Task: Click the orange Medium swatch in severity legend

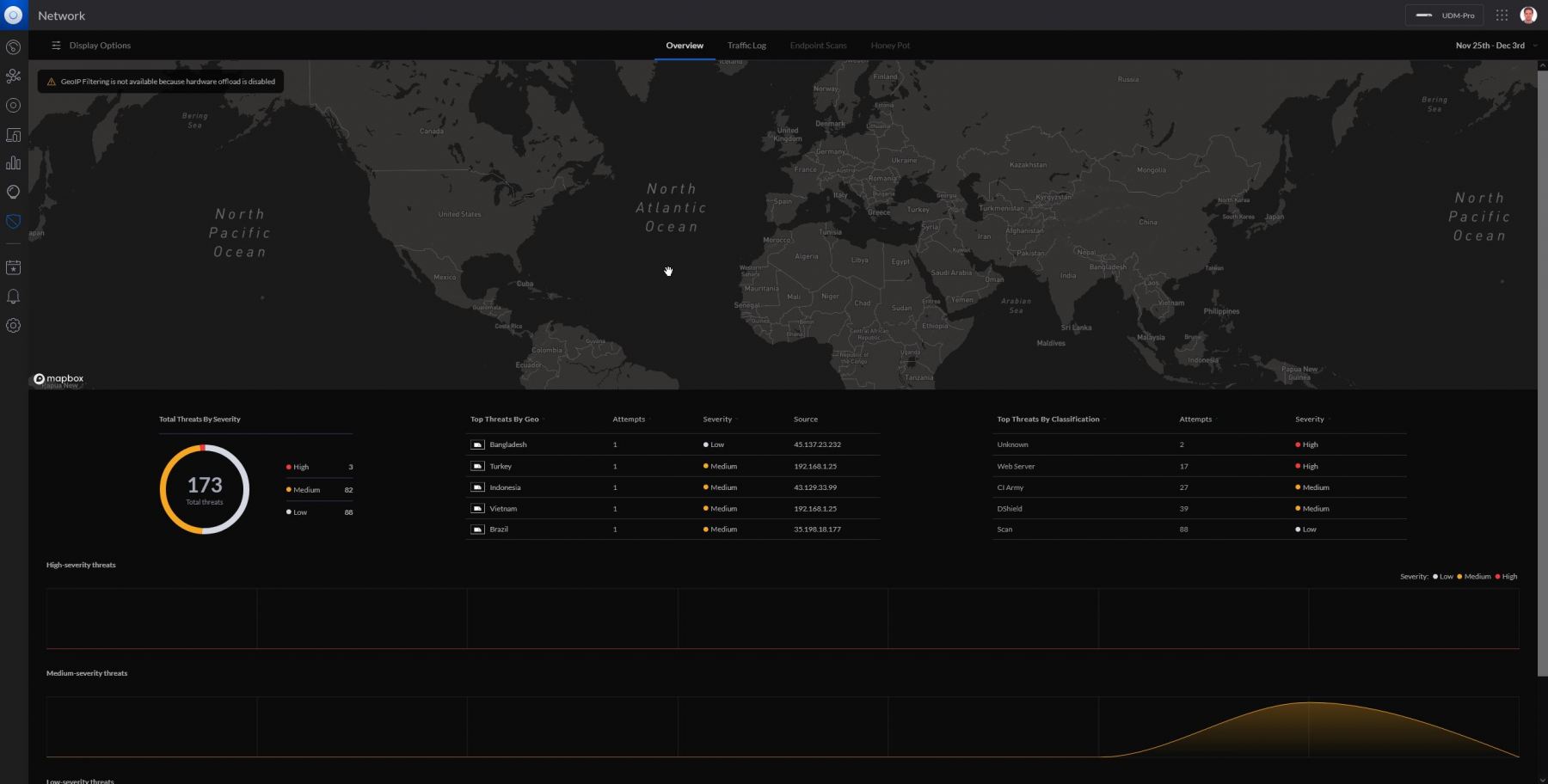Action: [1459, 577]
